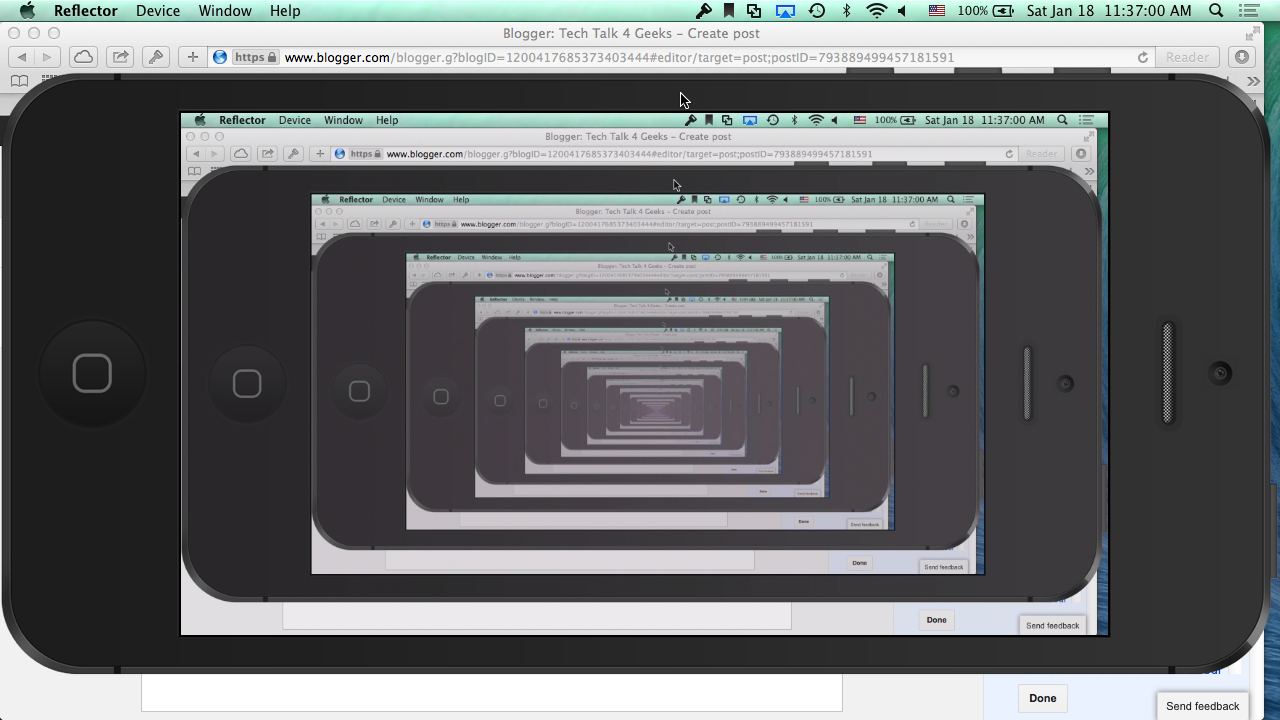Enter full screen with the Safari arrows icon
The image size is (1280, 720).
pos(1254,33)
